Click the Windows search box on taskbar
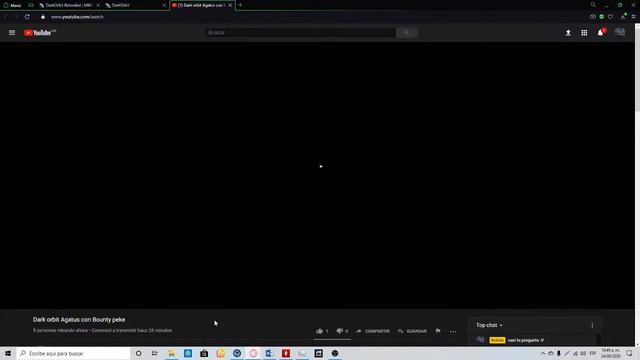 [x=73, y=353]
